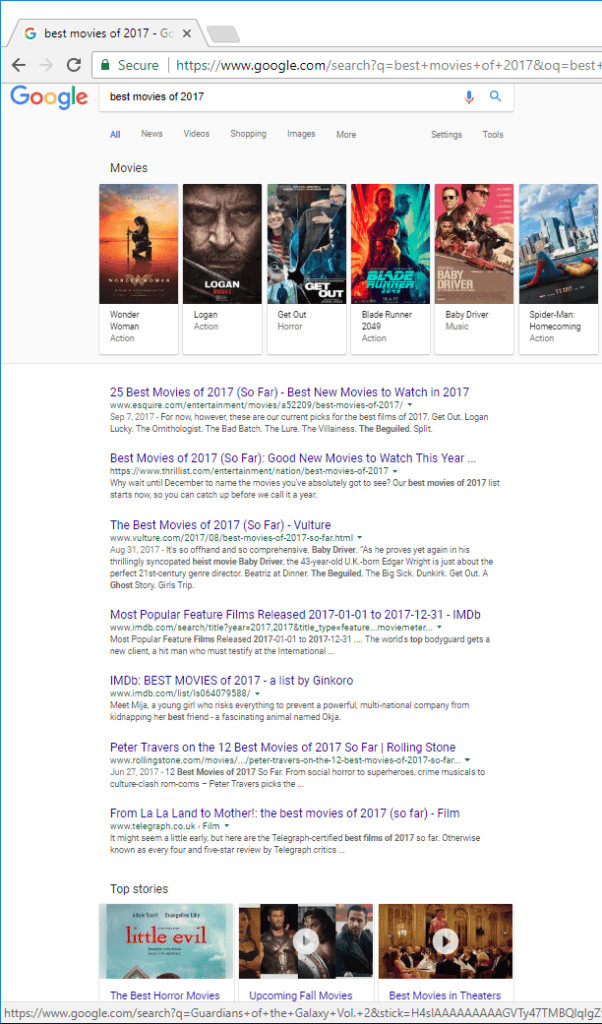Play the Best Movies in Theaters video thumbnail

(445, 941)
